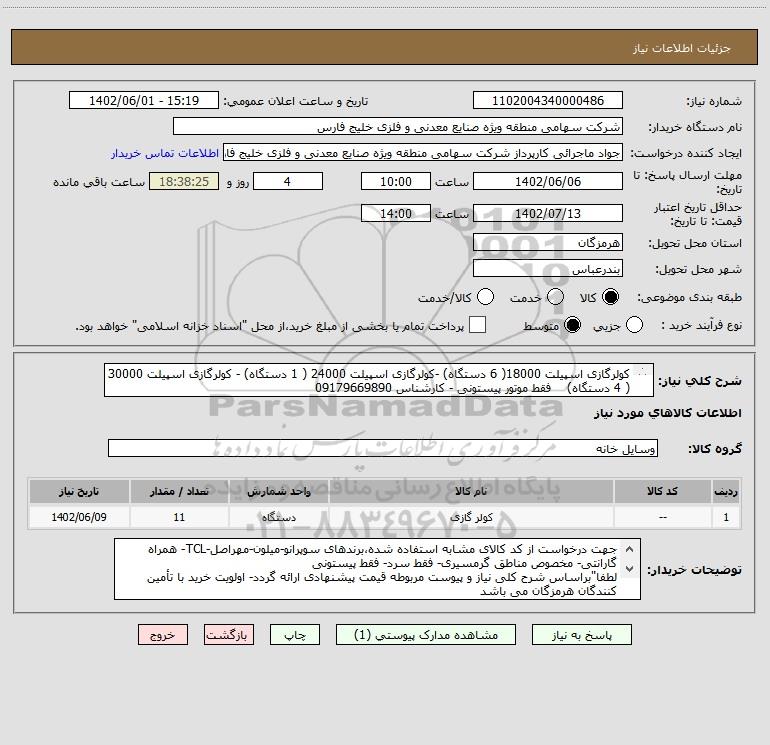This screenshot has height=745, width=770.
Task: Toggle the اسناد خزانه اسلامی payment checkbox
Action: coord(477,325)
